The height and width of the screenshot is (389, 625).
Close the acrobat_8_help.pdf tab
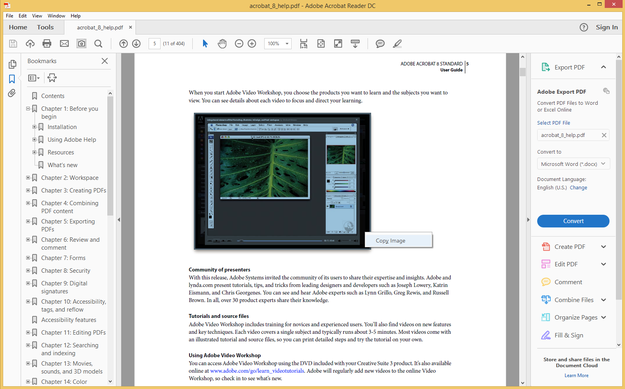click(130, 28)
